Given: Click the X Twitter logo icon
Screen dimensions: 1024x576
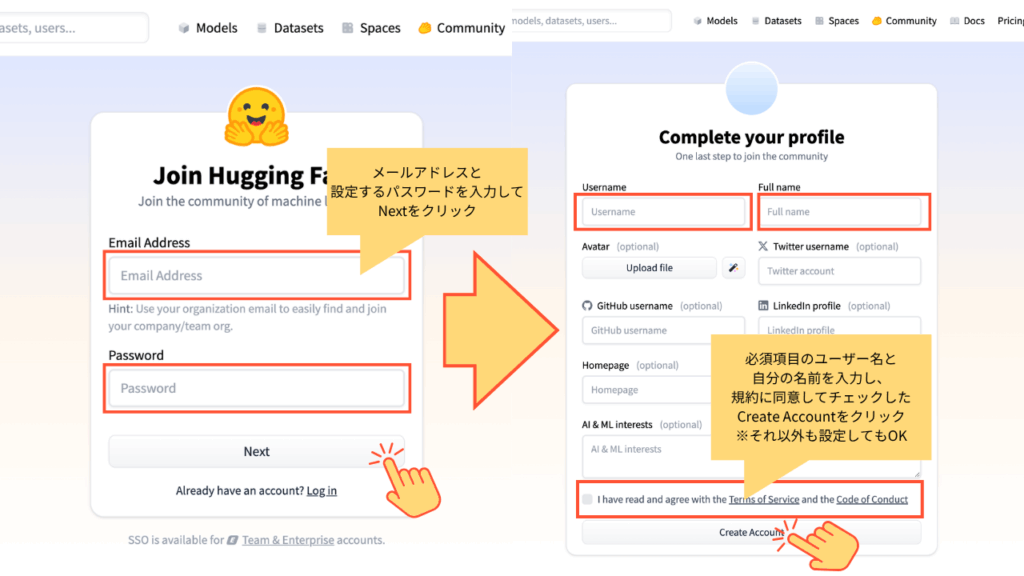Looking at the screenshot, I should [x=763, y=246].
